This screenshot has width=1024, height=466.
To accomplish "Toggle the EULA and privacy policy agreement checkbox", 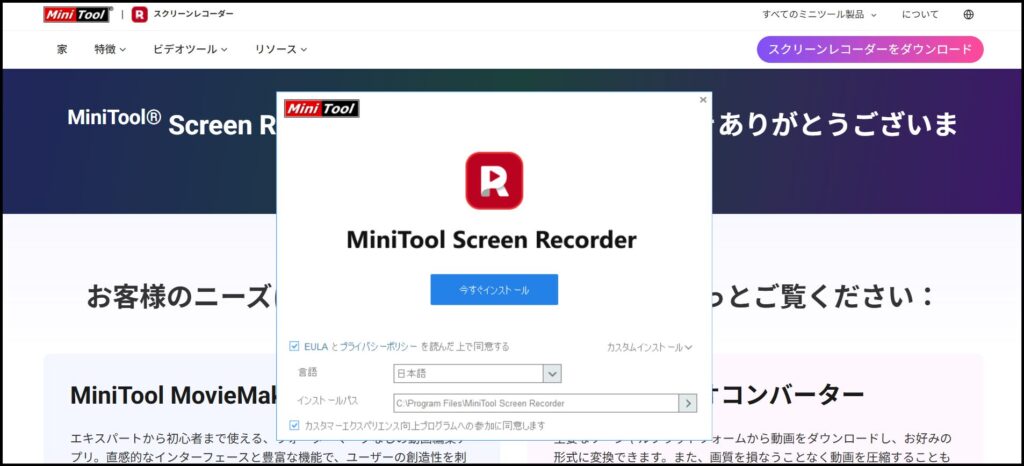I will [294, 347].
